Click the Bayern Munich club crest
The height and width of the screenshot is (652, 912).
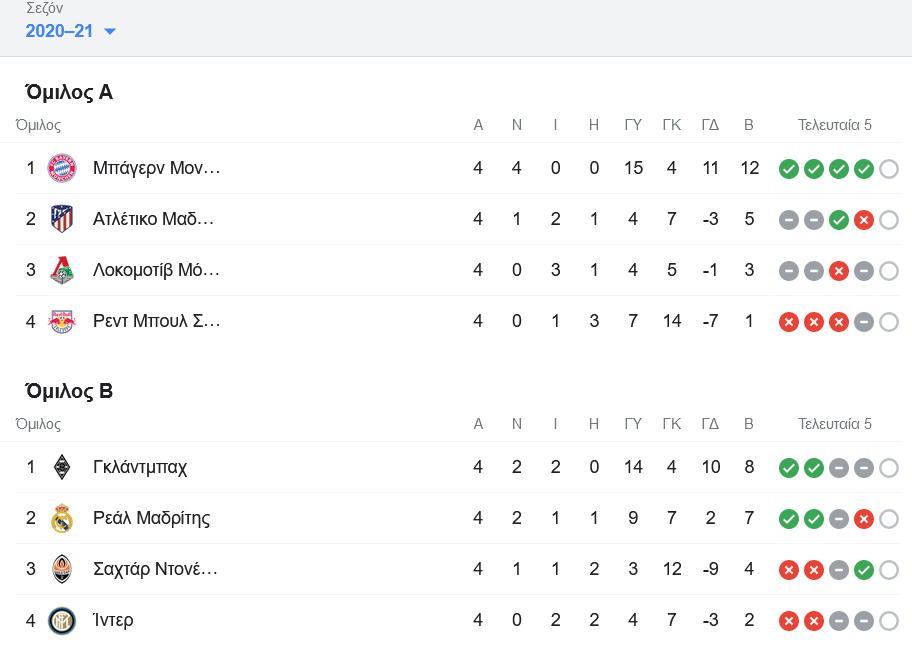62,168
